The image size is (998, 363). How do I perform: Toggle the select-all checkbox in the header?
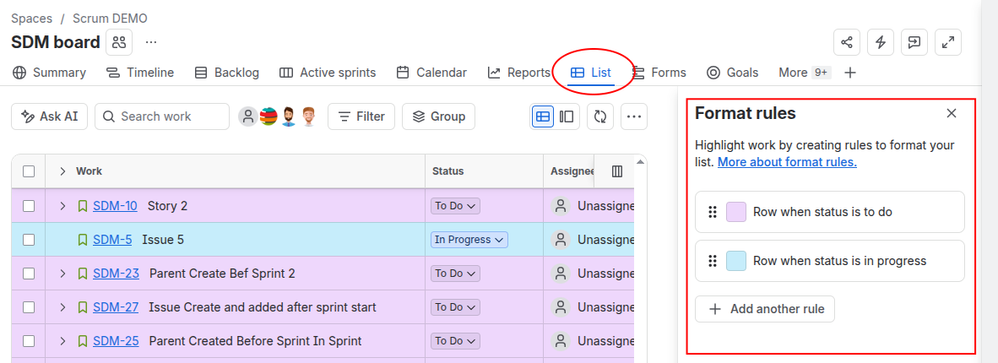29,171
